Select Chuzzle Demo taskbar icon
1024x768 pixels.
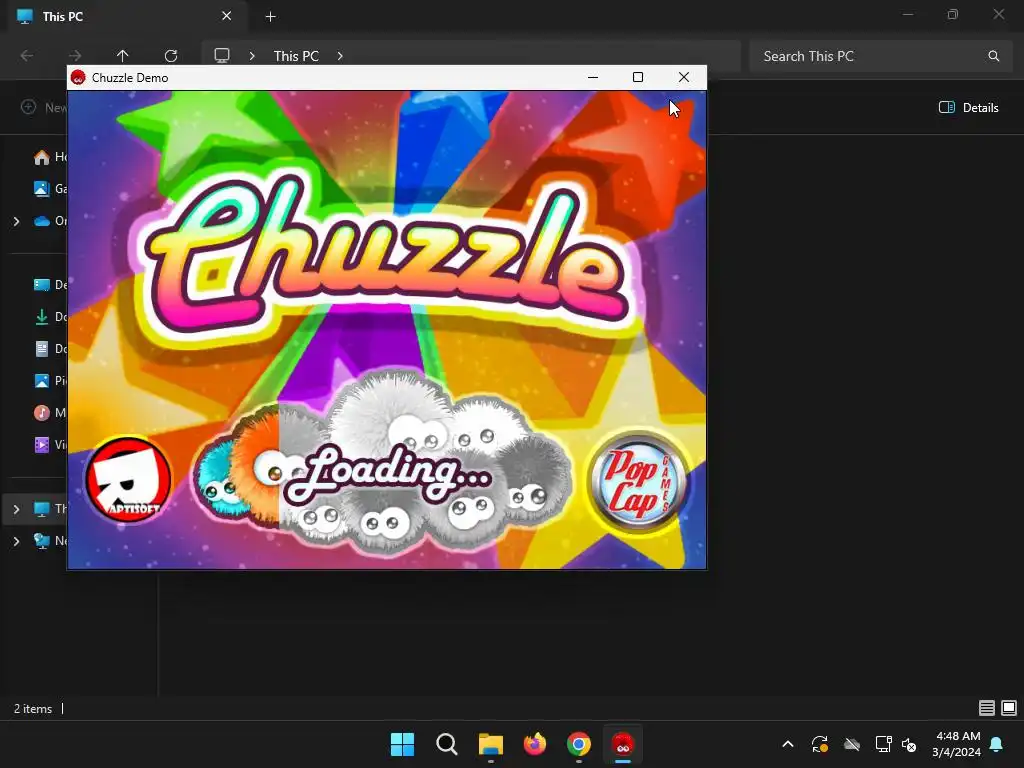623,744
